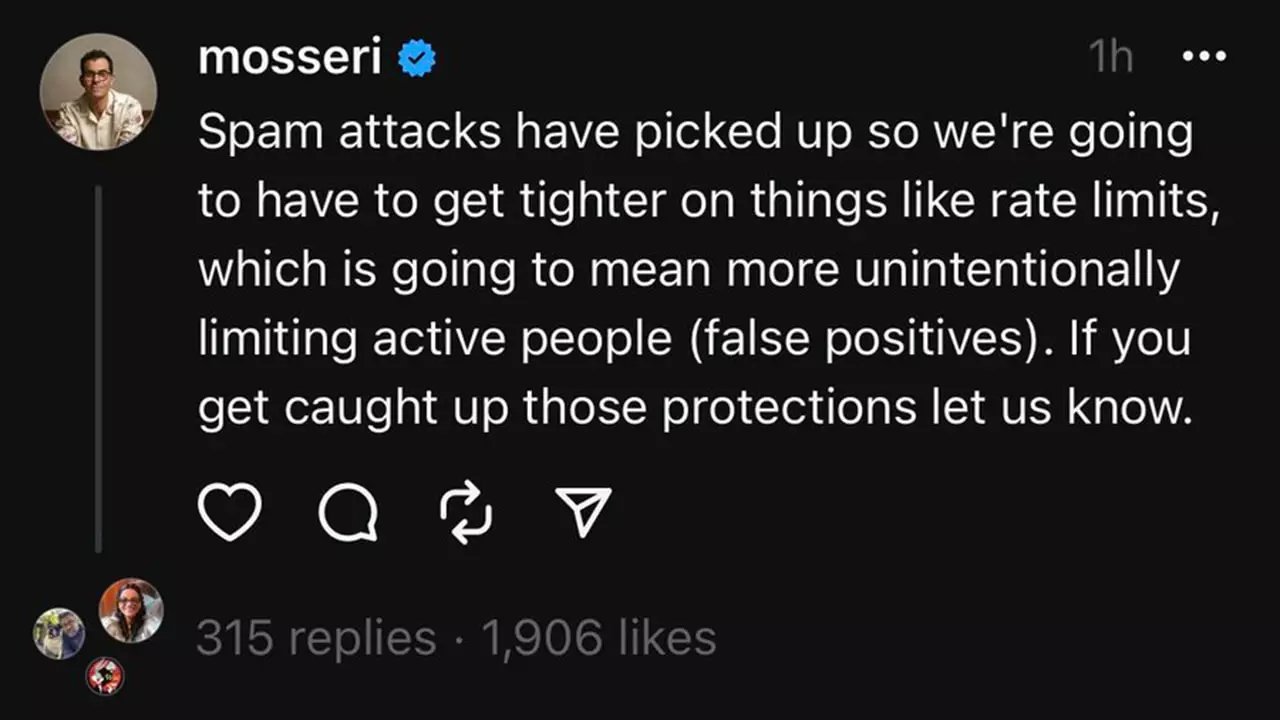Click the blue verified badge

[417, 60]
